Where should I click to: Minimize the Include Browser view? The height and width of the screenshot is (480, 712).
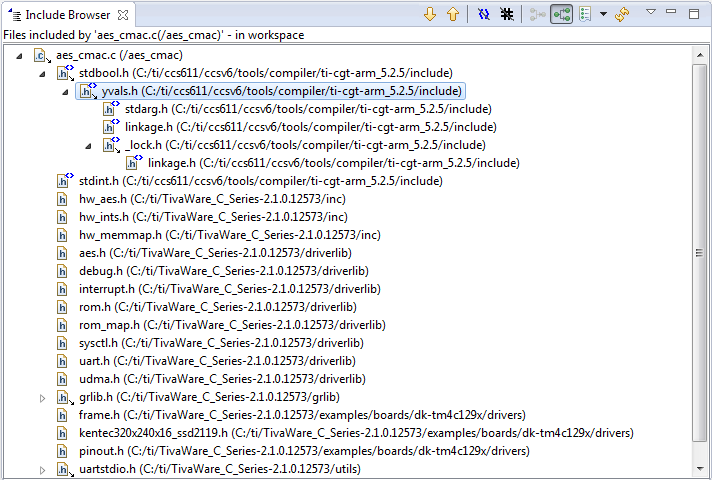(x=671, y=11)
